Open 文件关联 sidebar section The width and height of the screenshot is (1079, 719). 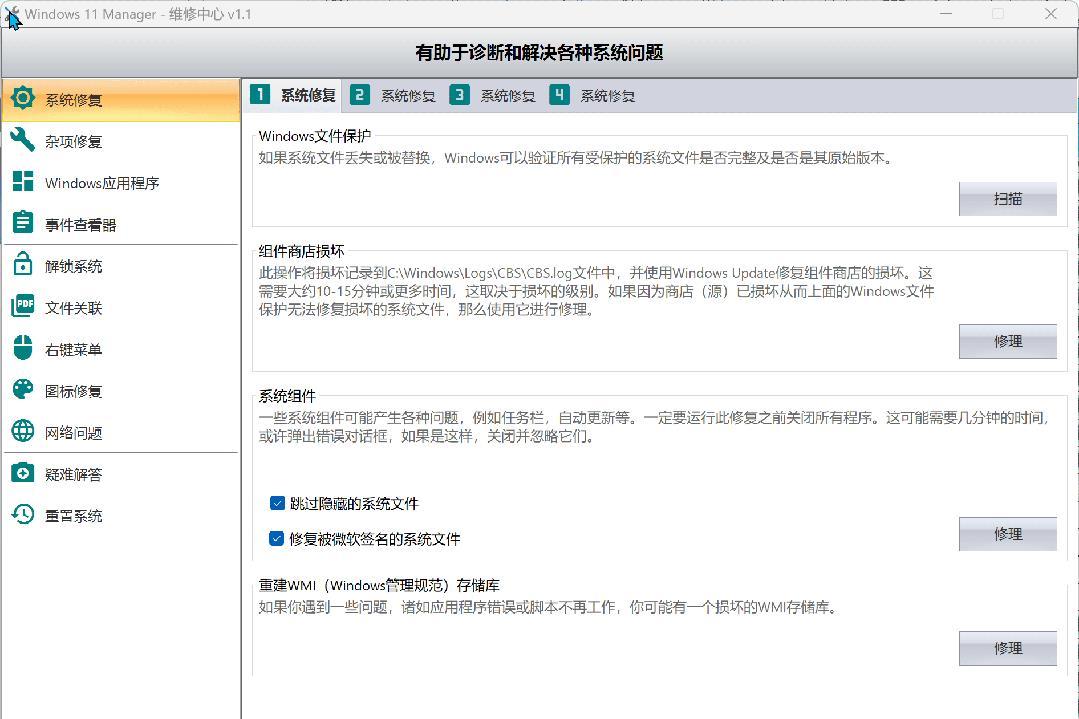tap(121, 308)
